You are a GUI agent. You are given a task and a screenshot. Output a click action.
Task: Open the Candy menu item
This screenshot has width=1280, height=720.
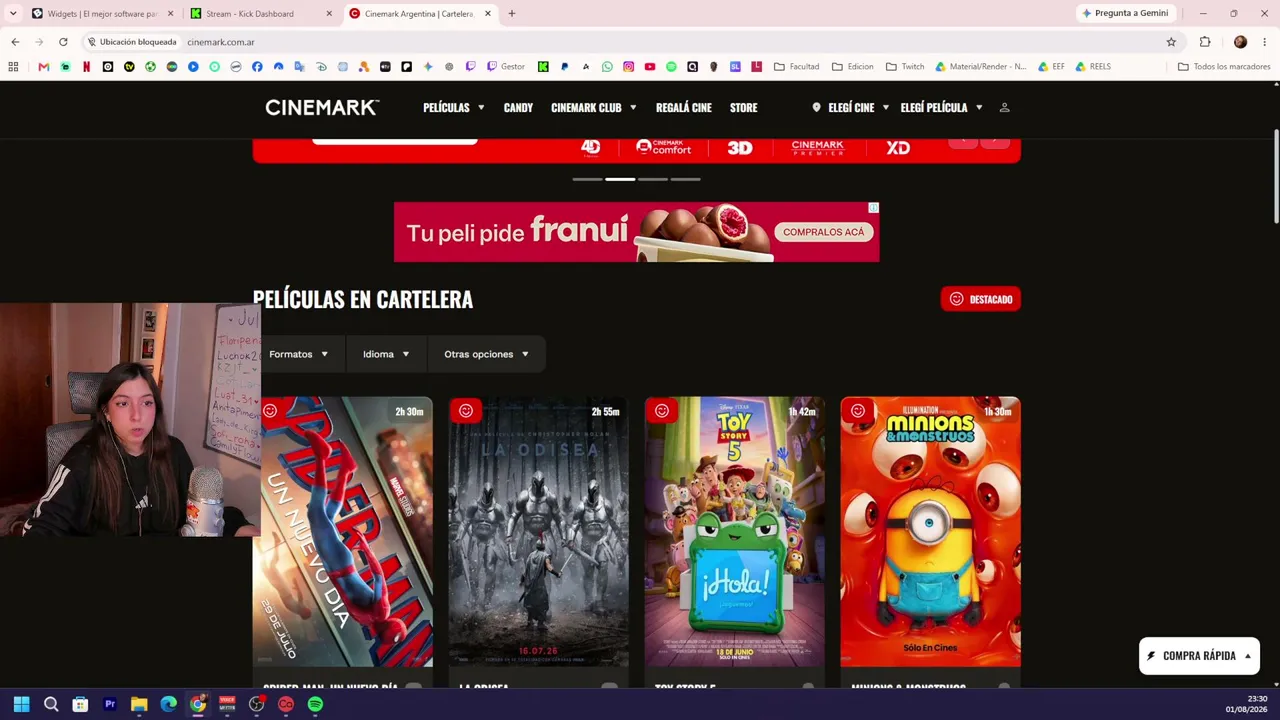[x=518, y=107]
